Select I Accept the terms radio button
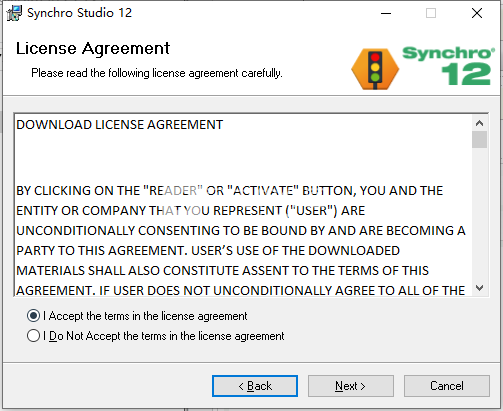 33,316
